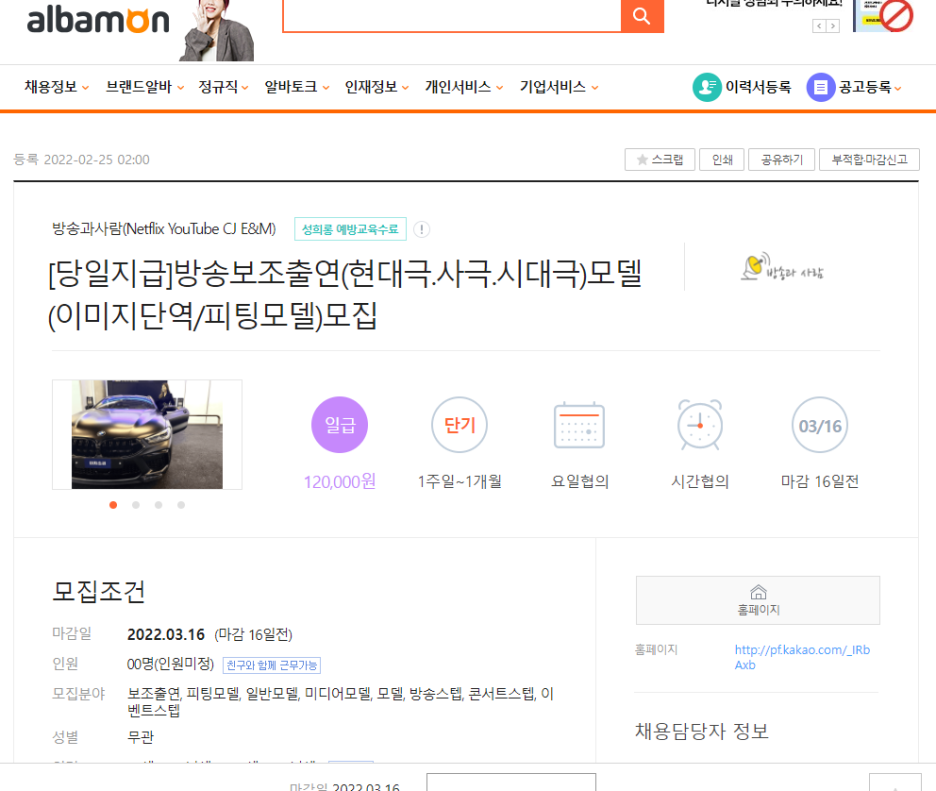Click the 03/16 deadline circle icon

point(820,425)
